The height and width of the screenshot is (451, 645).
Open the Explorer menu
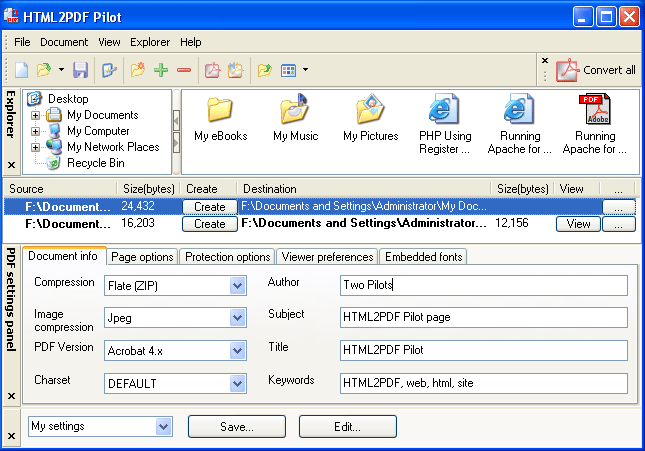click(150, 42)
